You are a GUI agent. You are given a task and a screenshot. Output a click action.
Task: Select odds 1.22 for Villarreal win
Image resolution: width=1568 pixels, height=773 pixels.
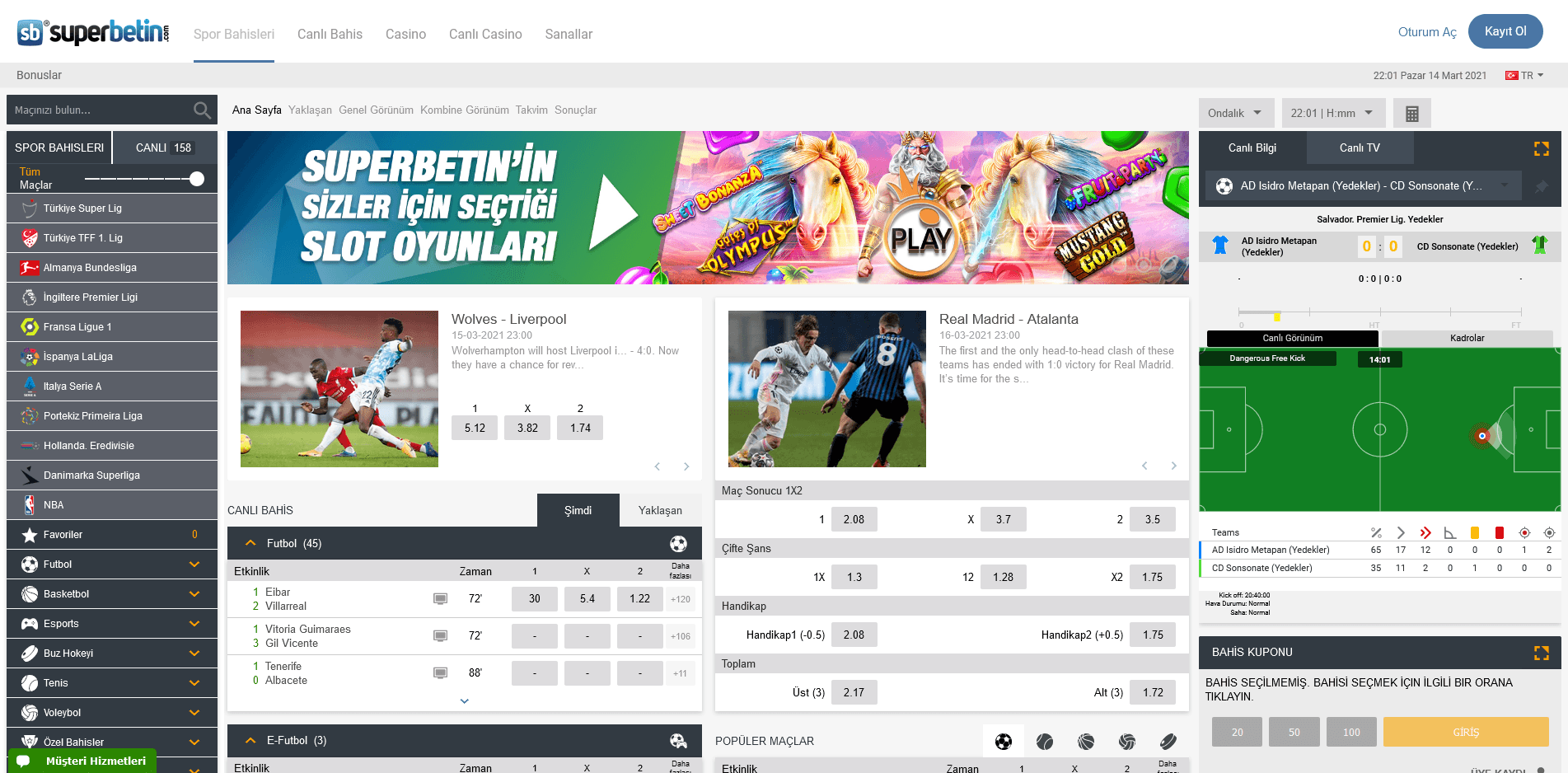pyautogui.click(x=639, y=599)
